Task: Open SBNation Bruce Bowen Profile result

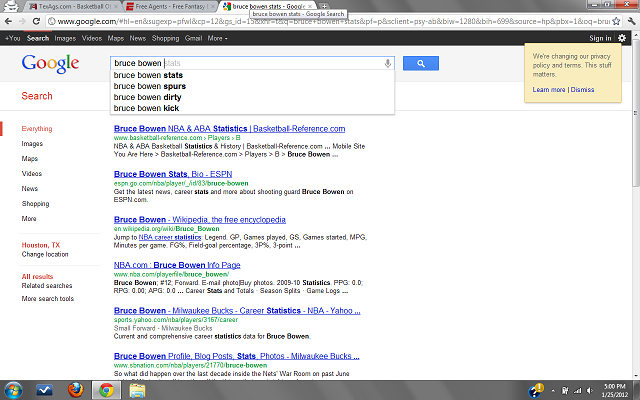Action: [x=237, y=356]
